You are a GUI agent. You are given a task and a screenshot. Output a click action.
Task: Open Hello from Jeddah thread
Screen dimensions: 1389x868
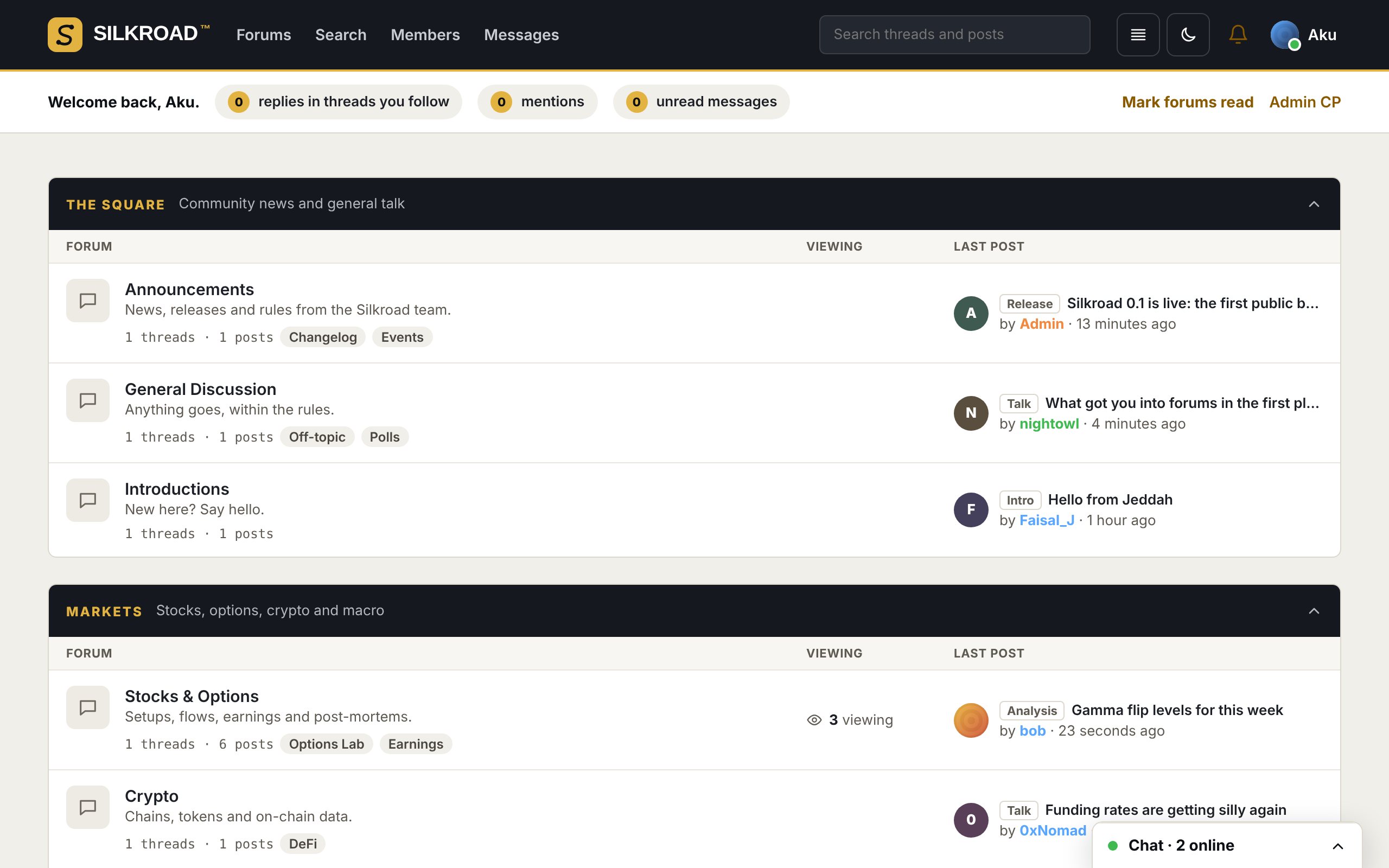[1110, 500]
